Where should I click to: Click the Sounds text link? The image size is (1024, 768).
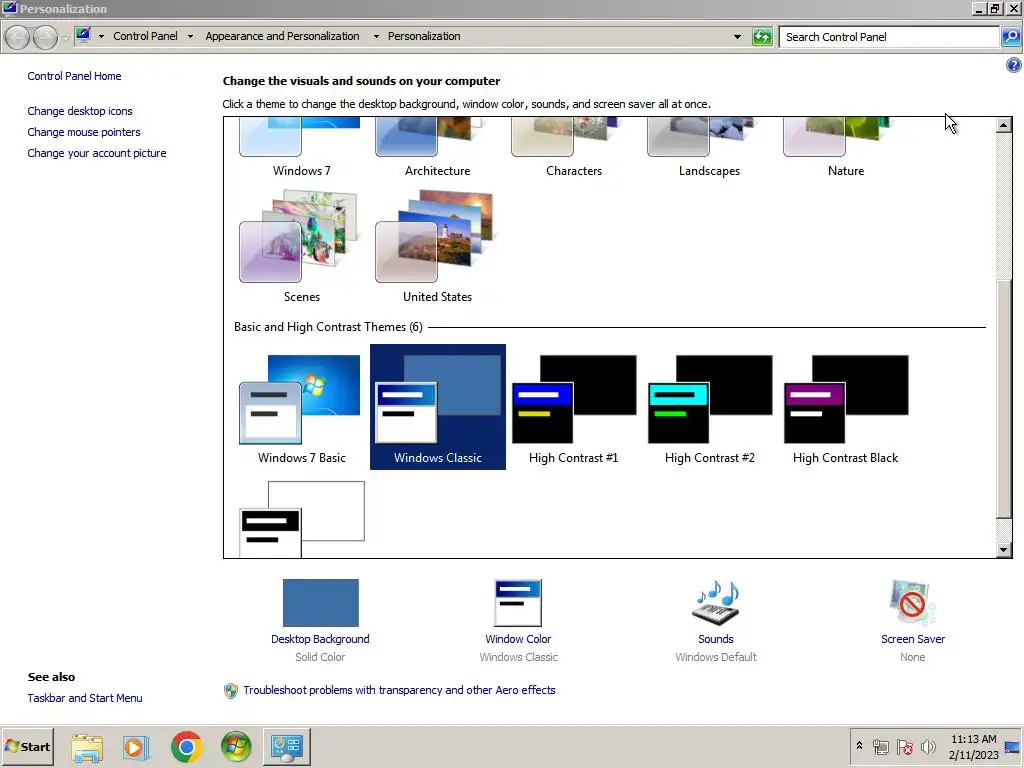[716, 639]
